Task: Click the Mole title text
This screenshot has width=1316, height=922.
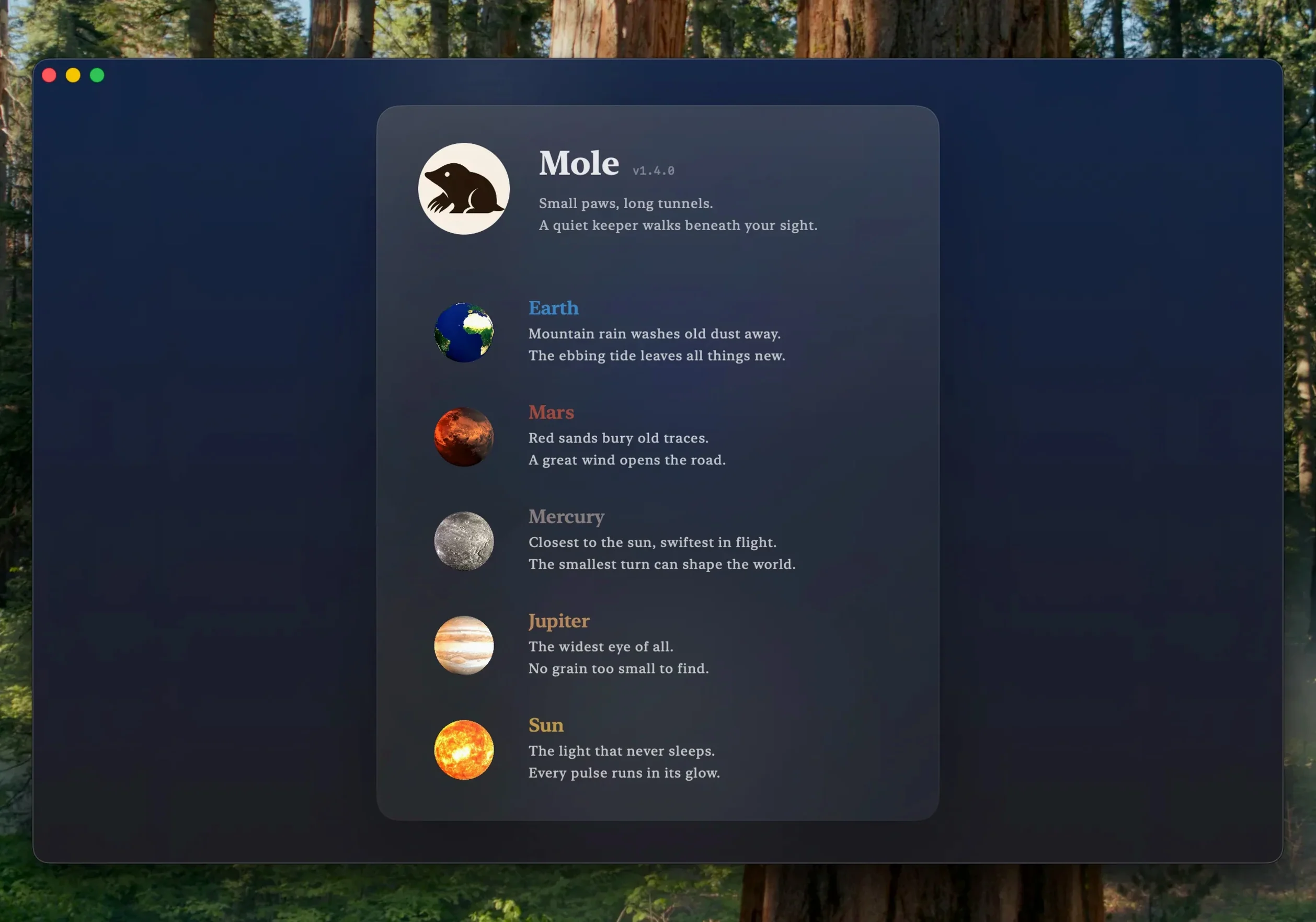Action: click(579, 163)
